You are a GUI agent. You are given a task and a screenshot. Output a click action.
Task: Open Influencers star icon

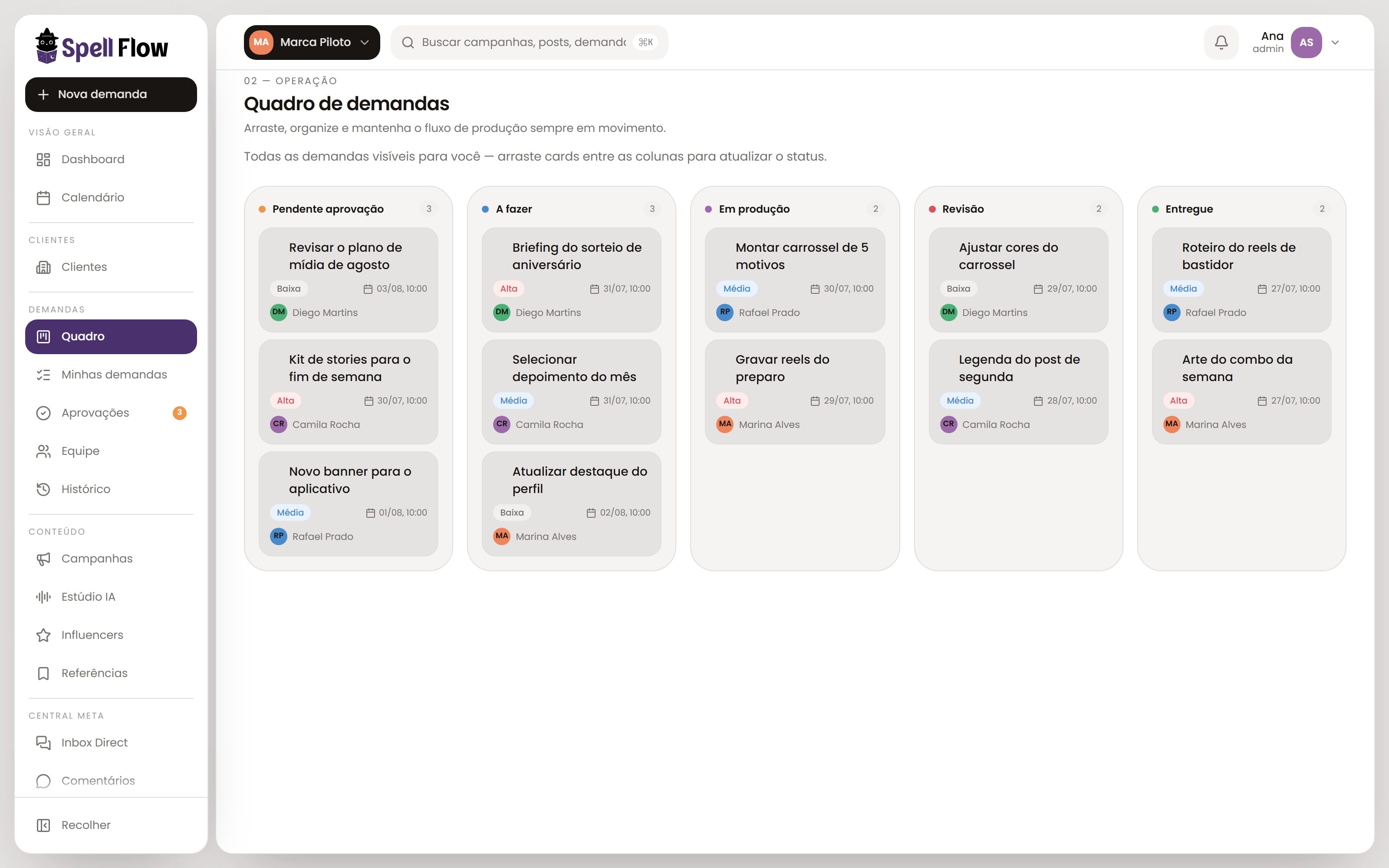[x=43, y=635]
